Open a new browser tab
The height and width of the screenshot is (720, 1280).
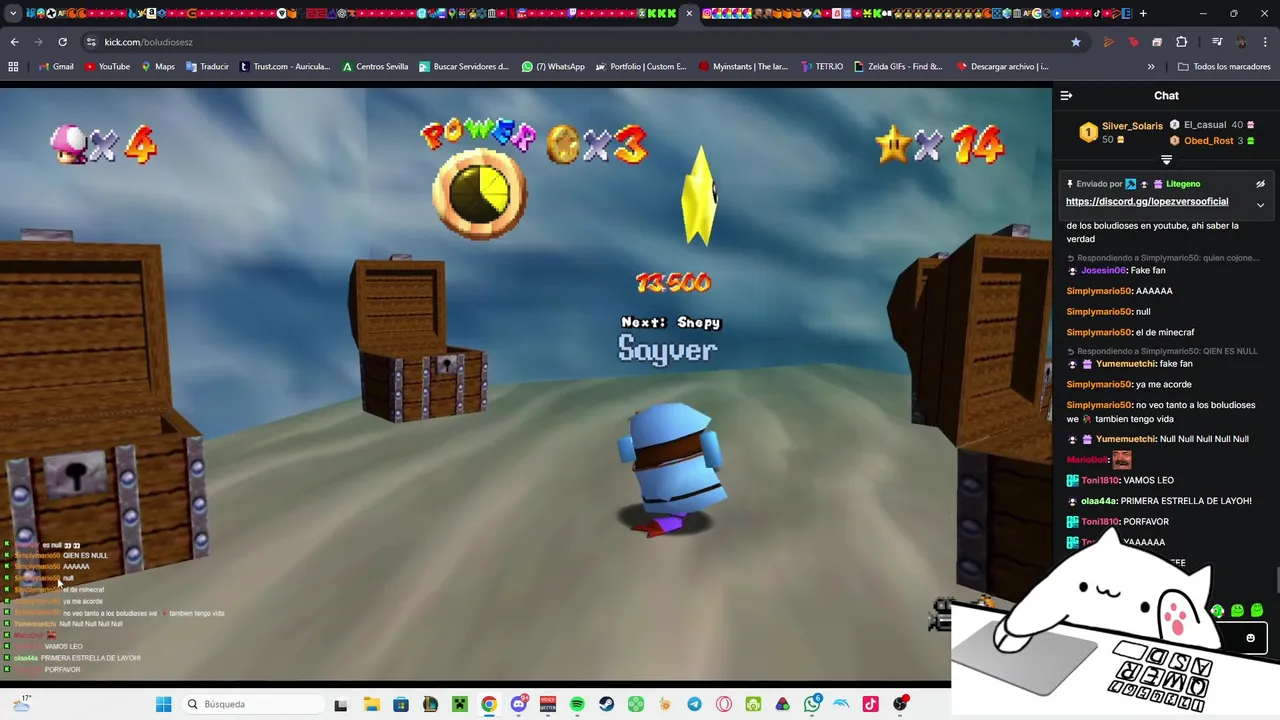click(1143, 14)
